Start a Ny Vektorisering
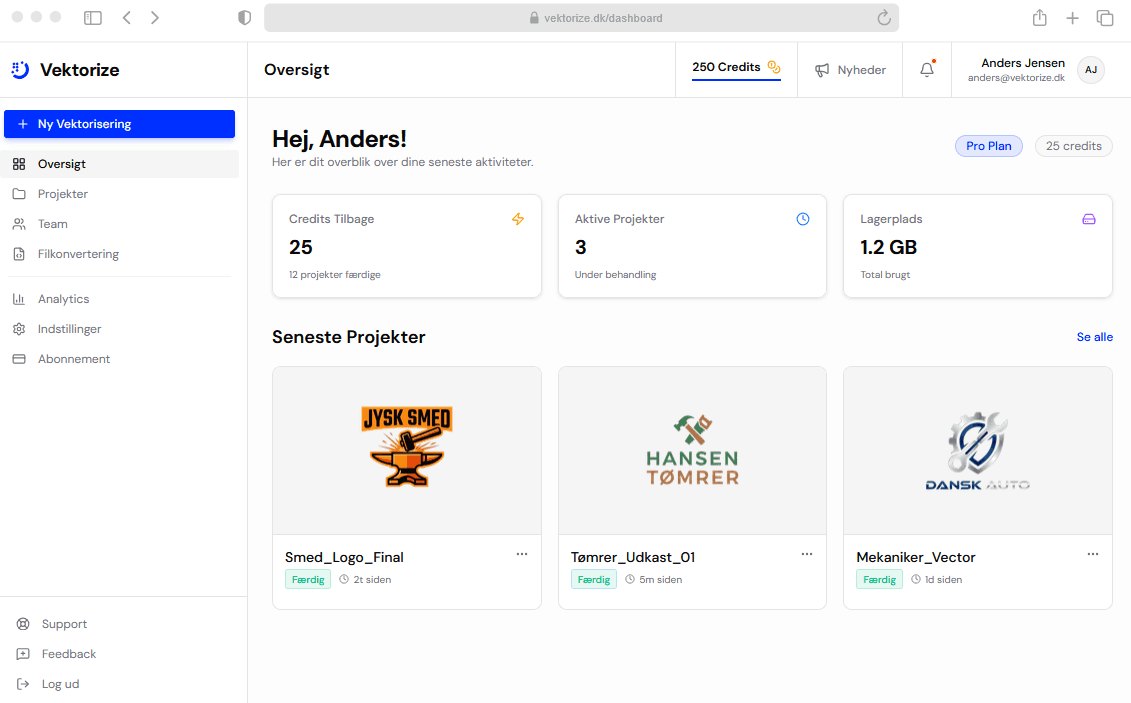1131x703 pixels. coord(119,123)
